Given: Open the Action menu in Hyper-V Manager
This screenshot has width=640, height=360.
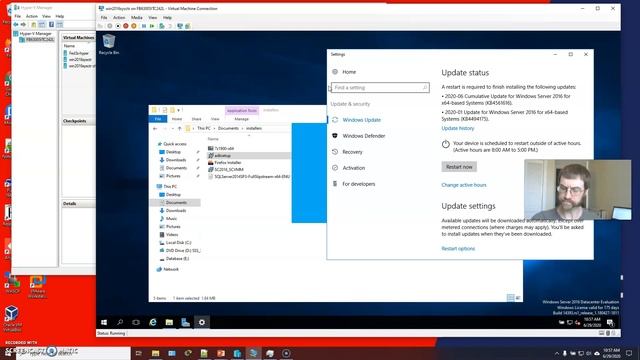Looking at the screenshot, I should (31, 16).
